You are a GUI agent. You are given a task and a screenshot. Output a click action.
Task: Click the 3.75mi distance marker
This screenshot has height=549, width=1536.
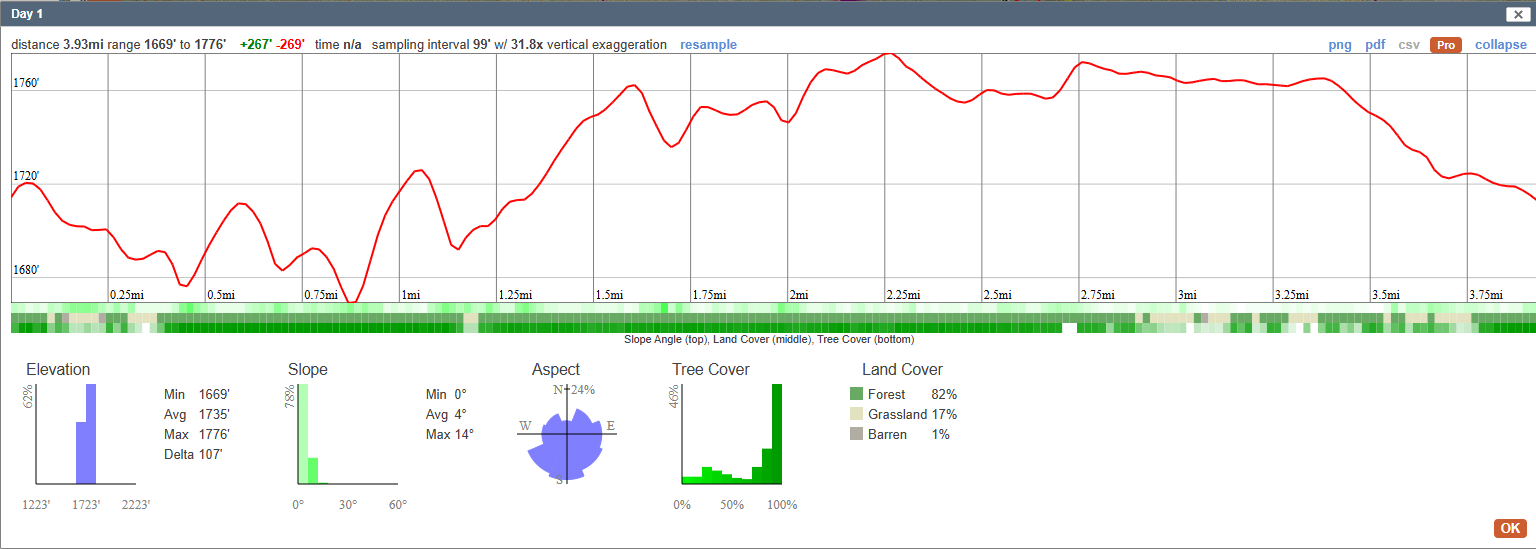pyautogui.click(x=1485, y=295)
